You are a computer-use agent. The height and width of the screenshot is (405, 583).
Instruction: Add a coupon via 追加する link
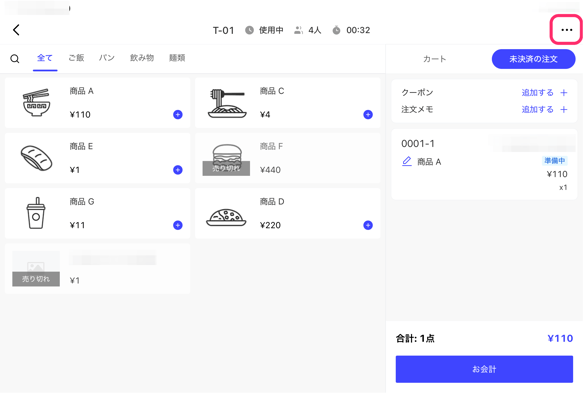[544, 93]
